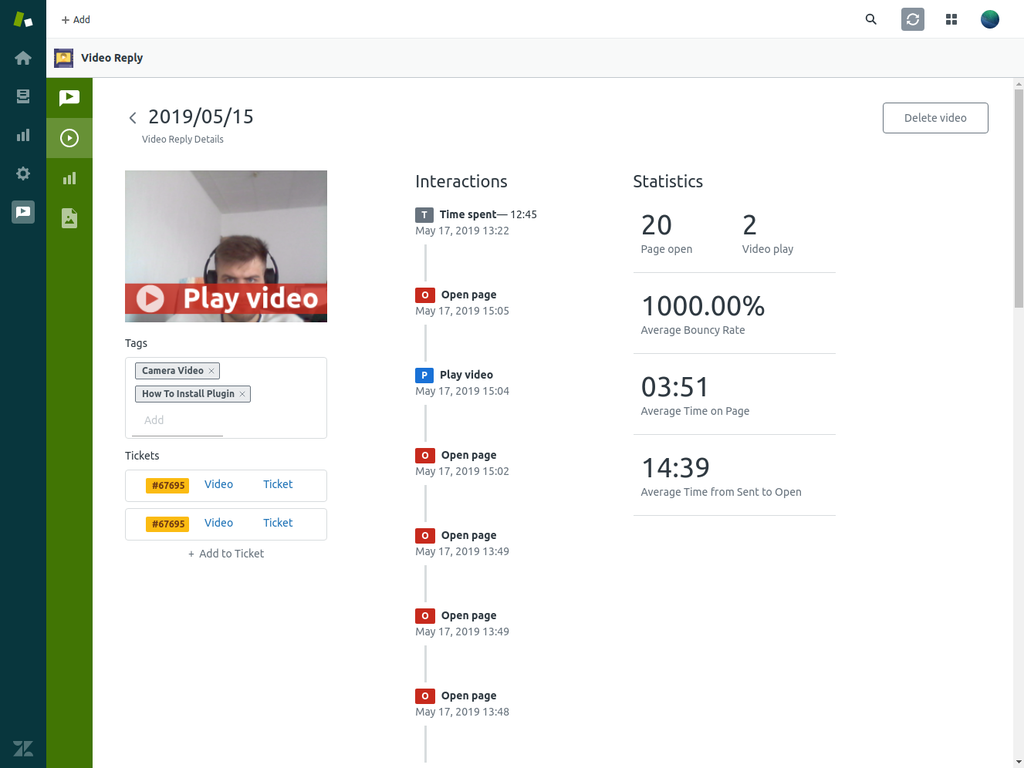The image size is (1024, 768).
Task: Select the play icon in the green app sidebar
Action: (69, 137)
